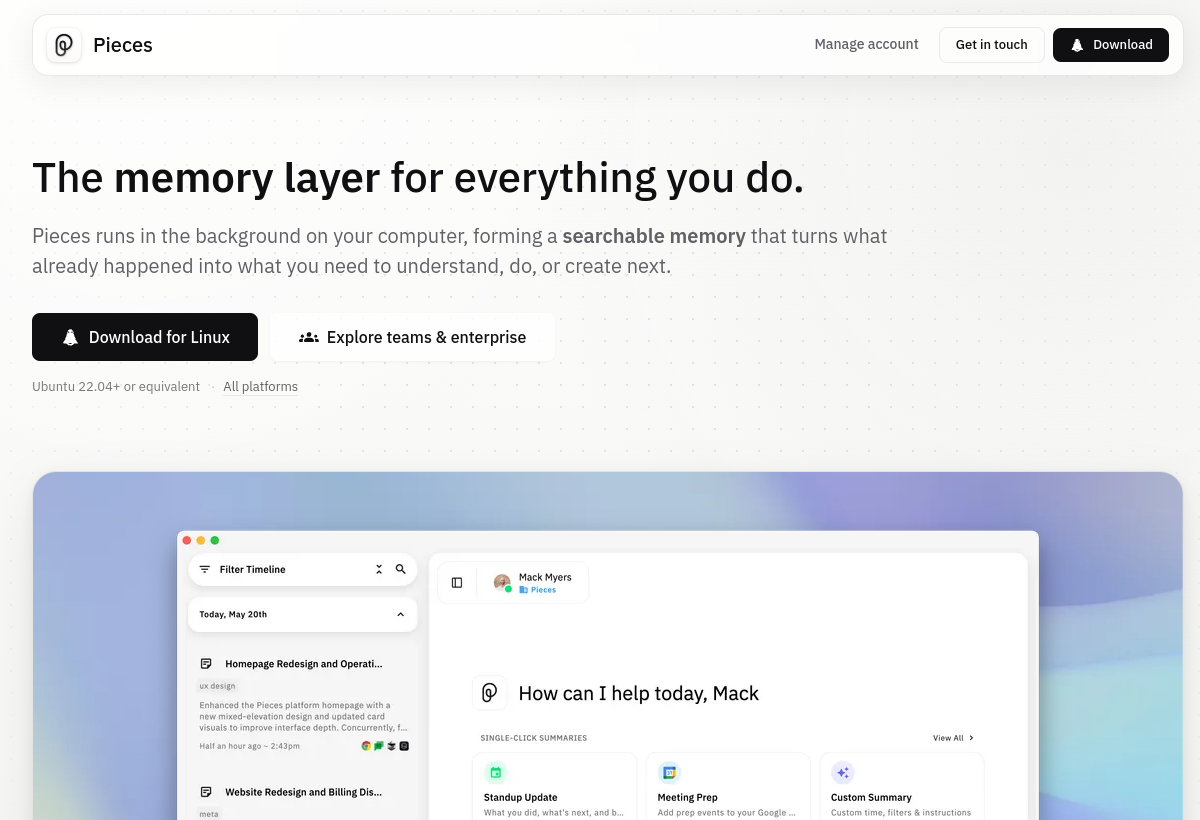Click the collapse arrows icon in Filter Timeline bar
This screenshot has width=1200, height=820.
(x=379, y=569)
